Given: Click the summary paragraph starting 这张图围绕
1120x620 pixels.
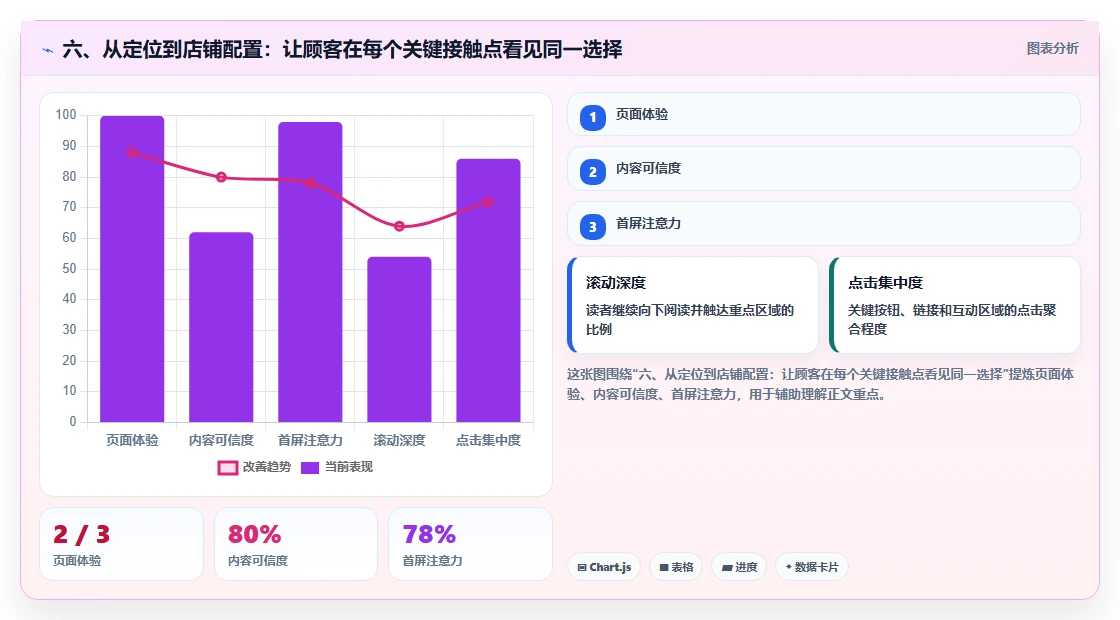Looking at the screenshot, I should [821, 384].
